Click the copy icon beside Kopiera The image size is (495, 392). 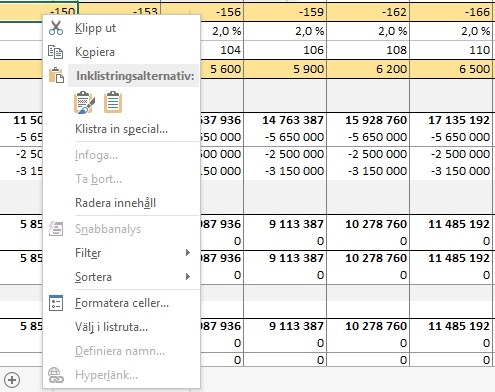click(x=55, y=52)
